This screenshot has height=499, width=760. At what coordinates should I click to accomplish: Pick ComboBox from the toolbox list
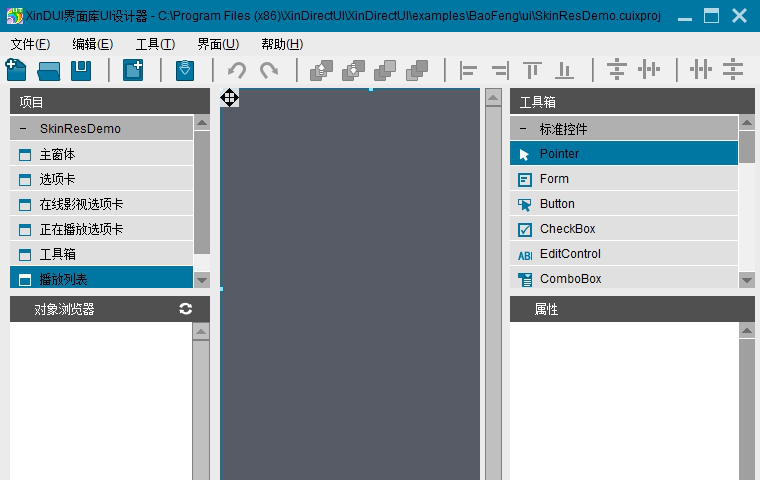point(570,279)
